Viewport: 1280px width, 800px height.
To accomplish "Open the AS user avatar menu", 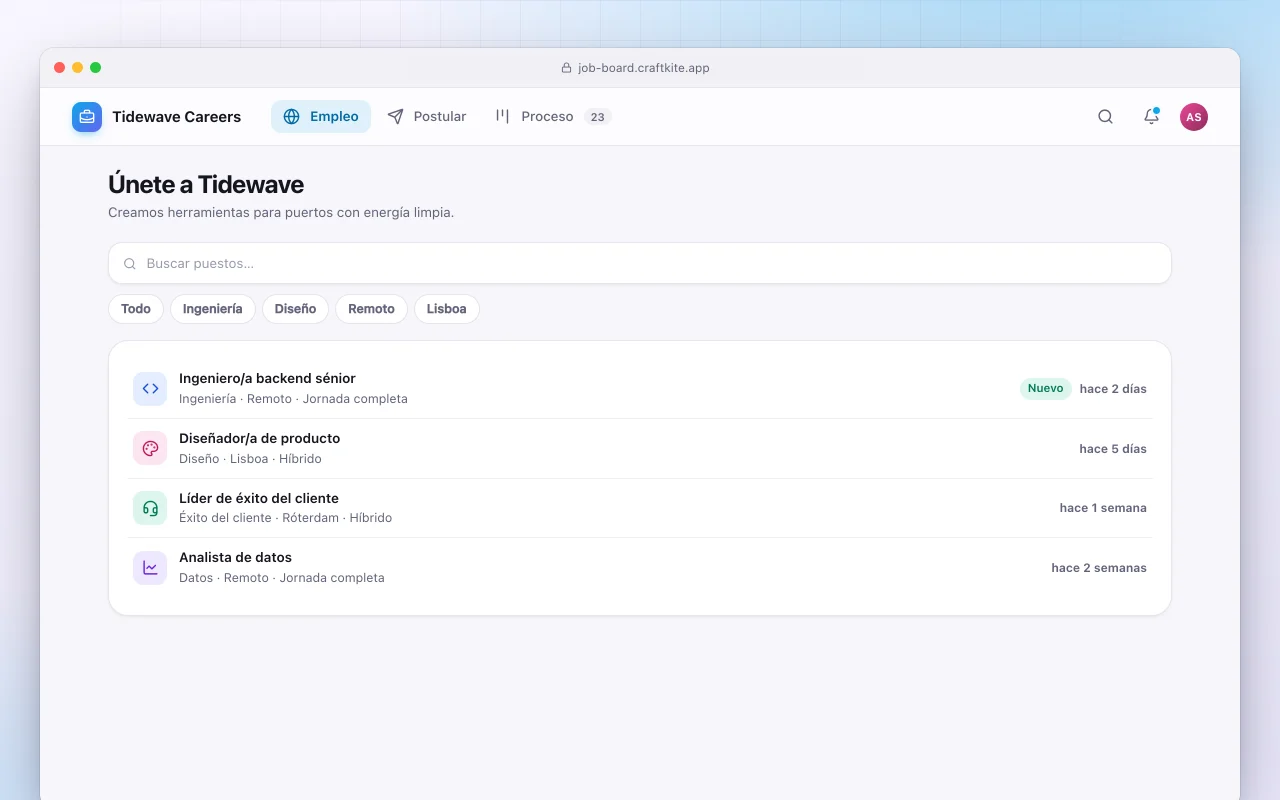I will point(1194,117).
